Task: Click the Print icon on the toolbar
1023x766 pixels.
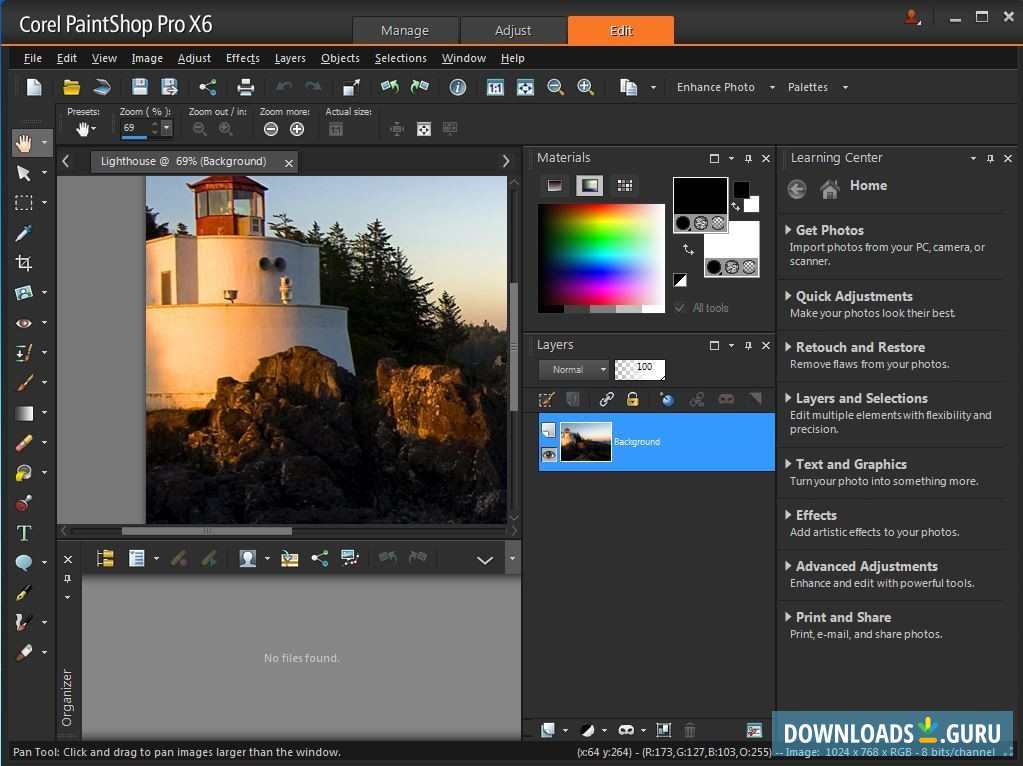Action: point(245,87)
